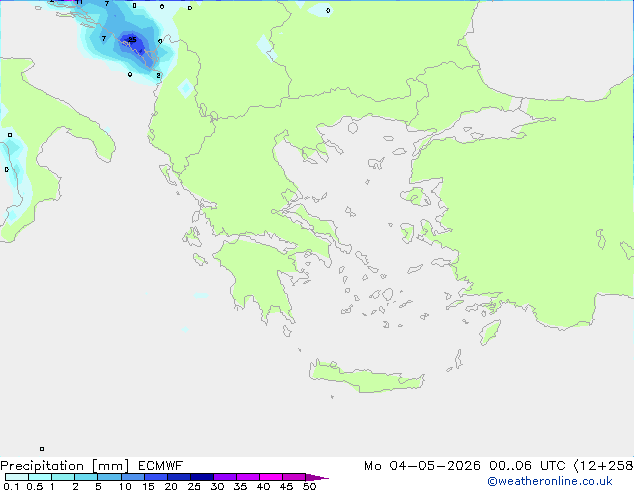634x490 pixels.
Task: Click the legend arrow tip above '50'
Action: (x=317, y=477)
